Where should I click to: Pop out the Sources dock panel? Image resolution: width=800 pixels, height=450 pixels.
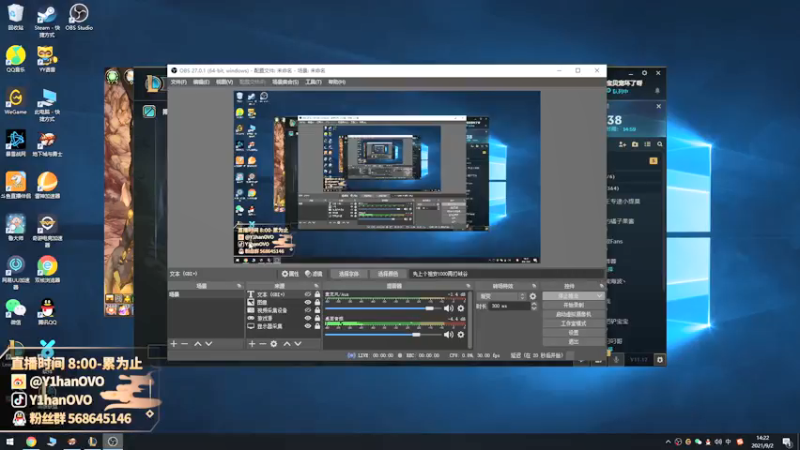316,286
